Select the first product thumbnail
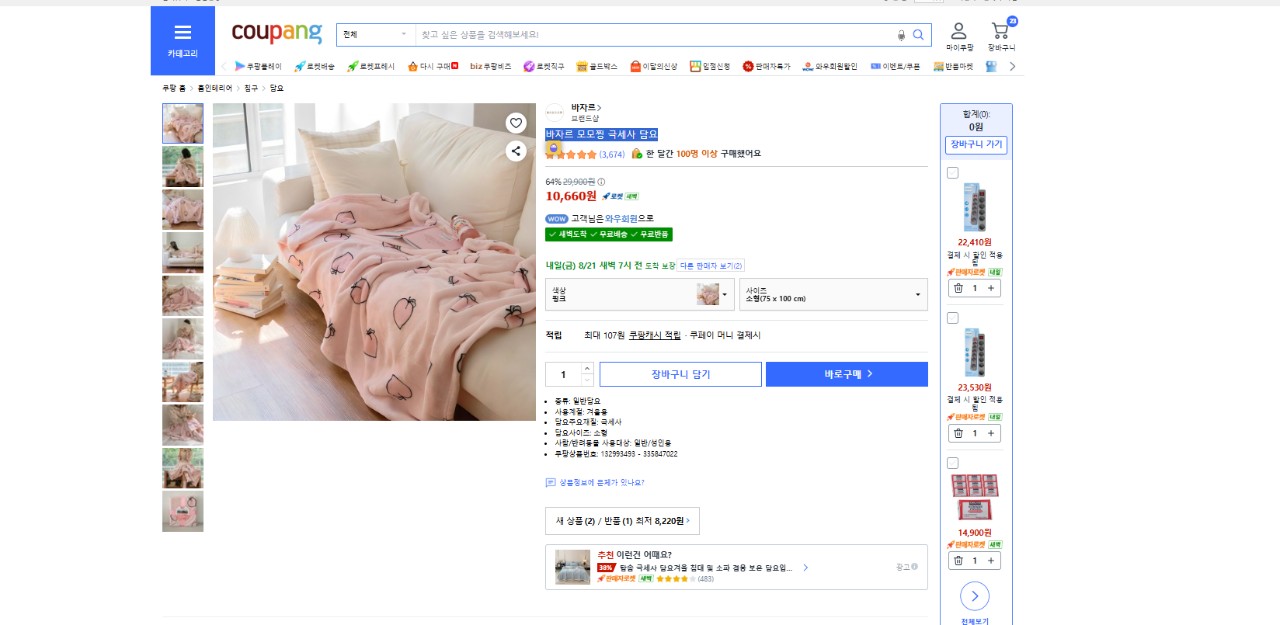1280x625 pixels. (x=183, y=124)
